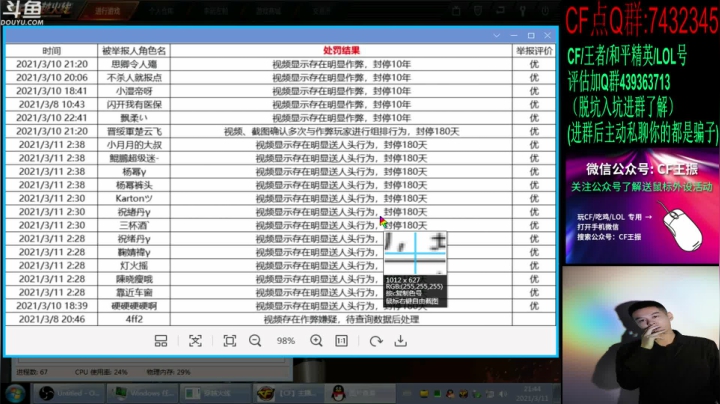Select the name cell 思卿令人痴
The height and width of the screenshot is (404, 720).
pos(134,64)
